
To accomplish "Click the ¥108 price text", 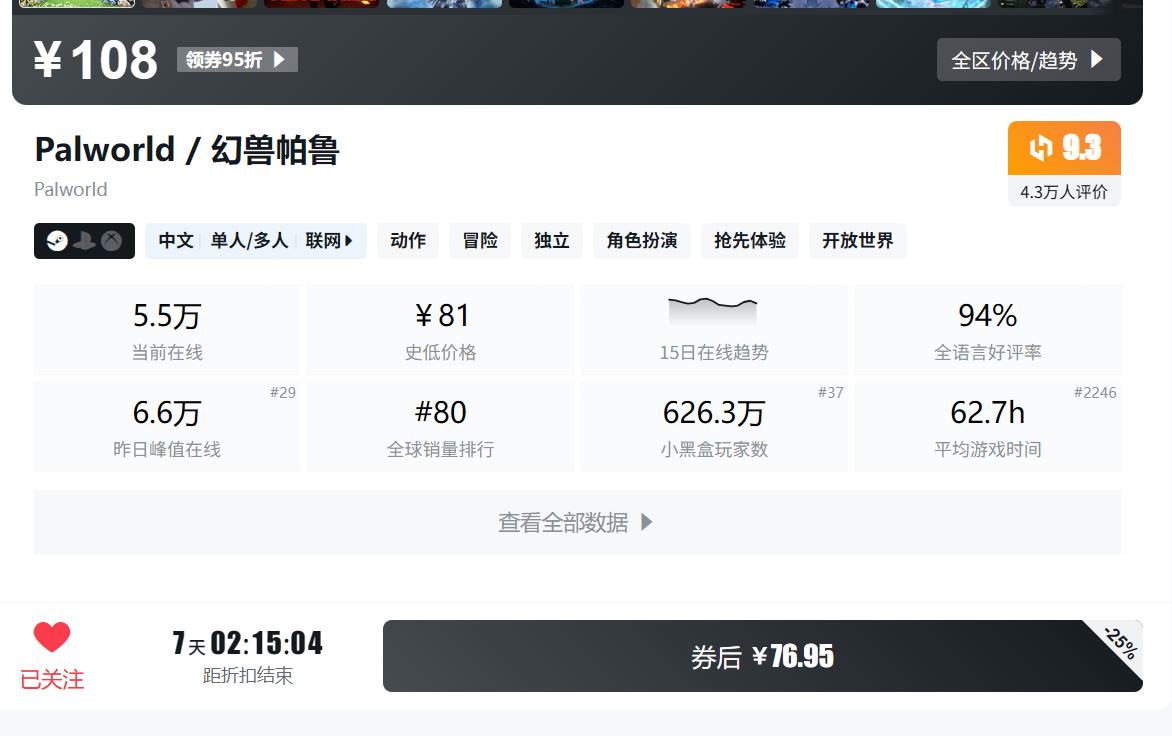I will (96, 60).
